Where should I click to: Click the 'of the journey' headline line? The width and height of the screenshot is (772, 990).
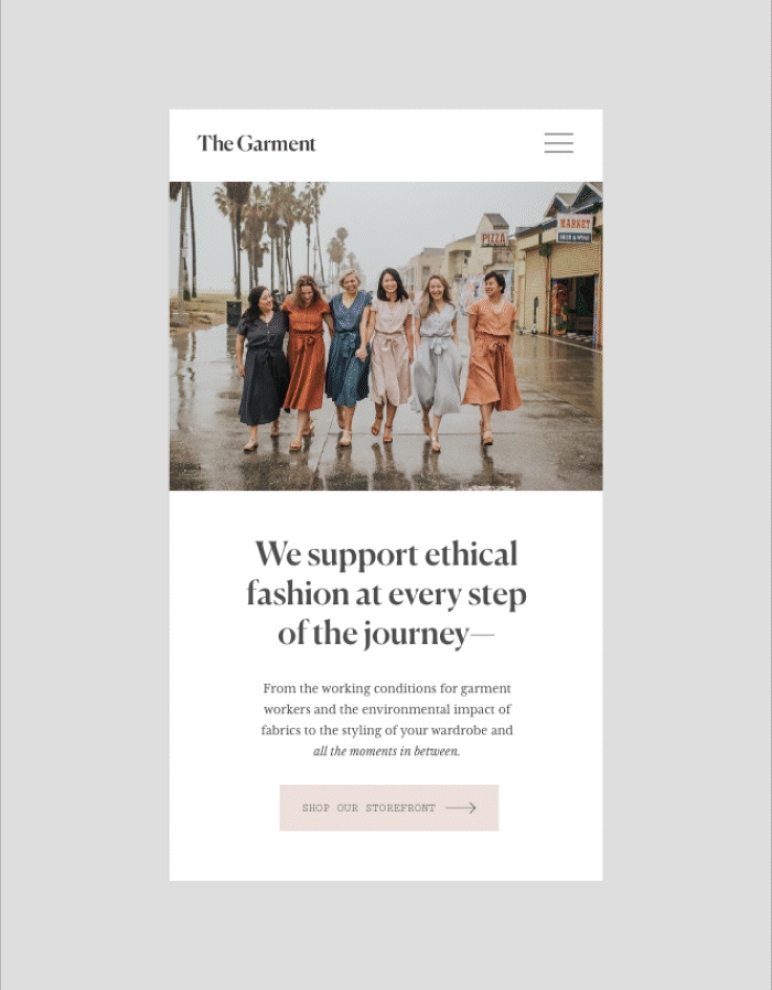[373, 634]
